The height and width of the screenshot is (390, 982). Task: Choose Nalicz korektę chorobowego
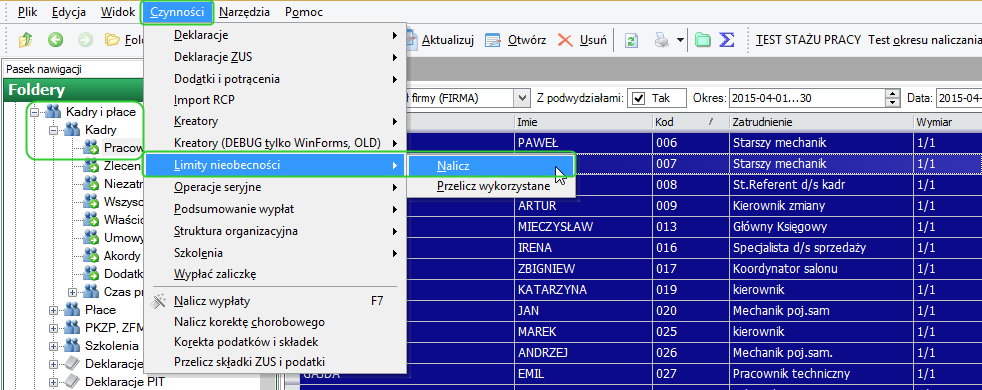pyautogui.click(x=276, y=322)
